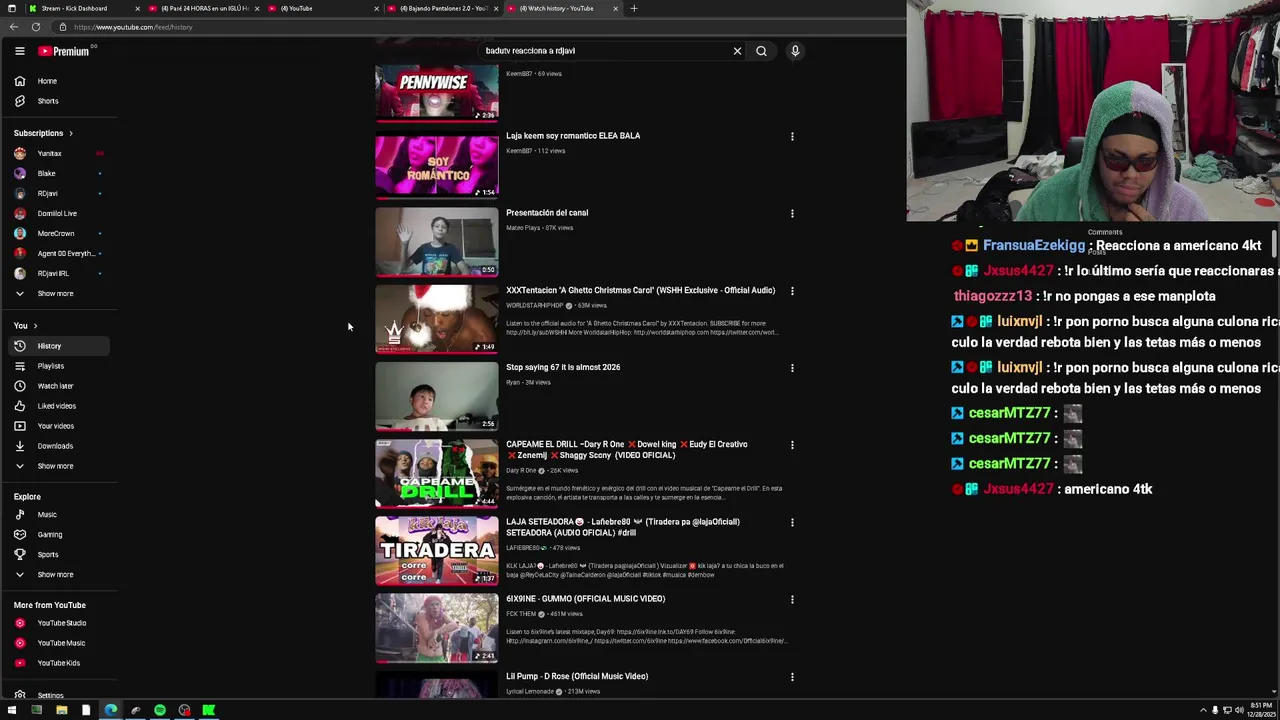Open YouTube Studio from the sidebar
This screenshot has width=1280, height=720.
tap(60, 623)
